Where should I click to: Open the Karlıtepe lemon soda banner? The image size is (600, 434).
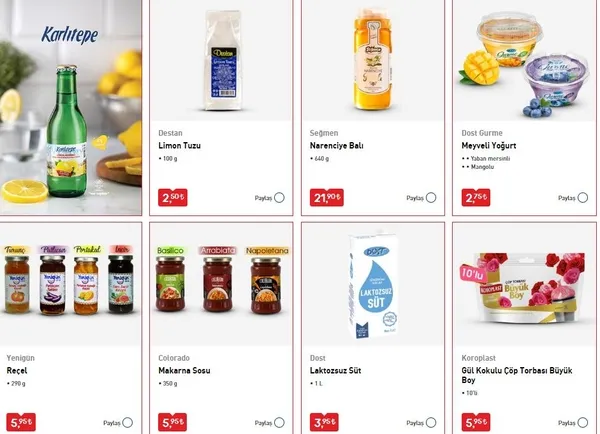pos(70,107)
